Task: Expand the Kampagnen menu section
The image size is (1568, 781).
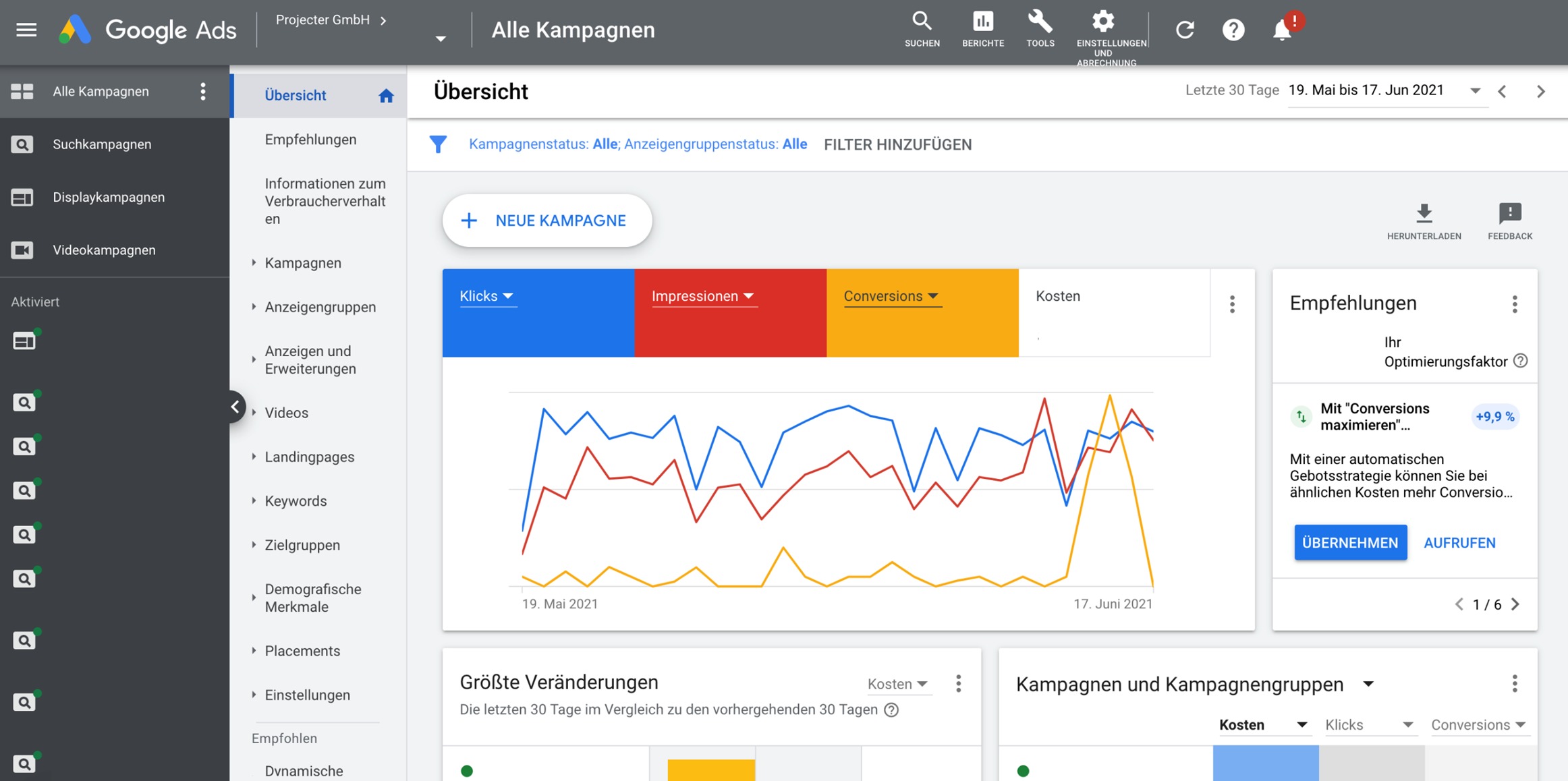Action: [x=254, y=262]
